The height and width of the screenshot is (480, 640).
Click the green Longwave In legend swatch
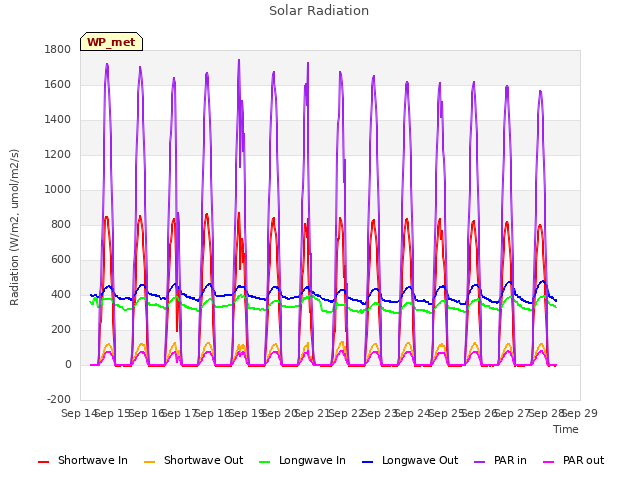point(265,462)
